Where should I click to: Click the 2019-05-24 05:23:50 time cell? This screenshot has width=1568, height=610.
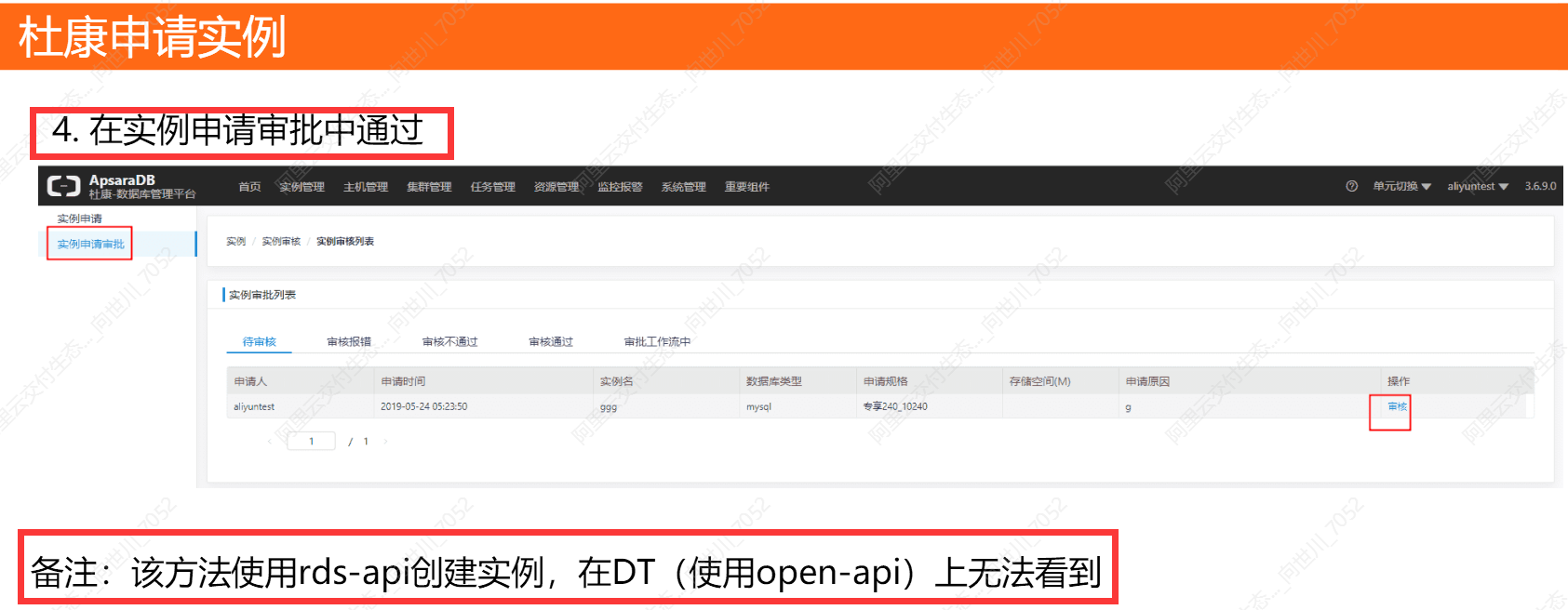(x=424, y=406)
